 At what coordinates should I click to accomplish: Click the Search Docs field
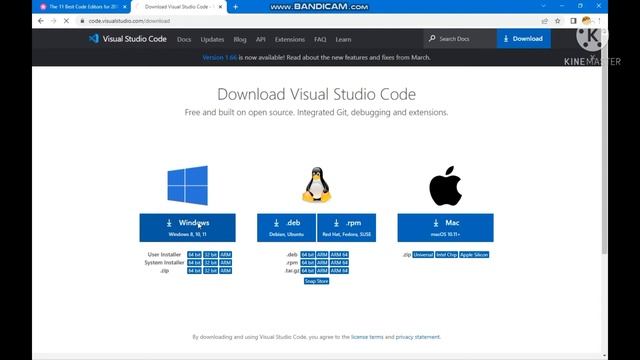click(460, 39)
